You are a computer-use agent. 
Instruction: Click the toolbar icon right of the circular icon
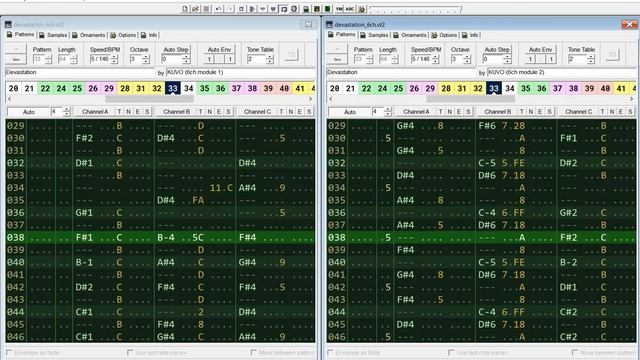pyautogui.click(x=306, y=9)
